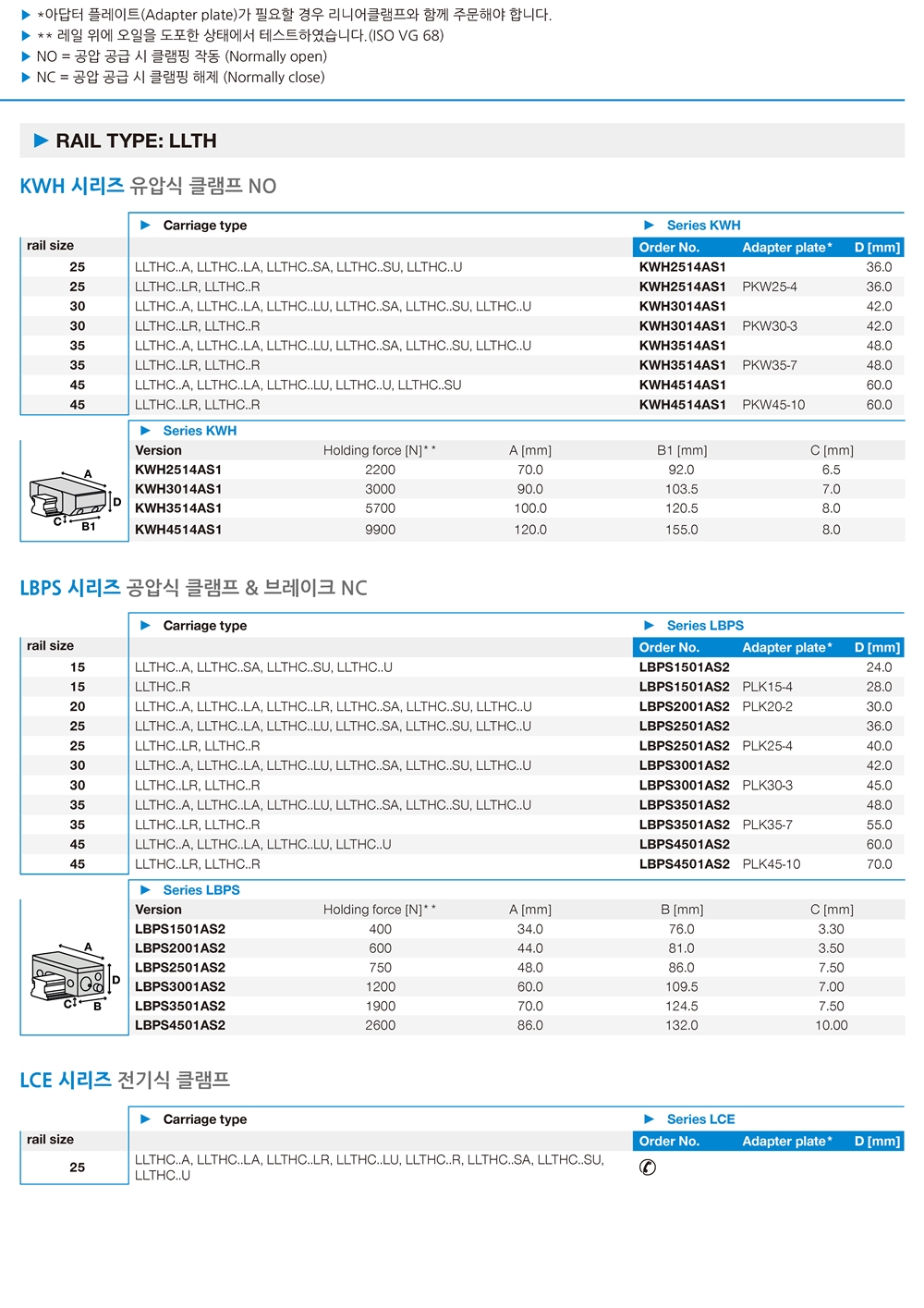Select adapter plate PKW45-10
This screenshot has width=924, height=1308.
coord(773,405)
